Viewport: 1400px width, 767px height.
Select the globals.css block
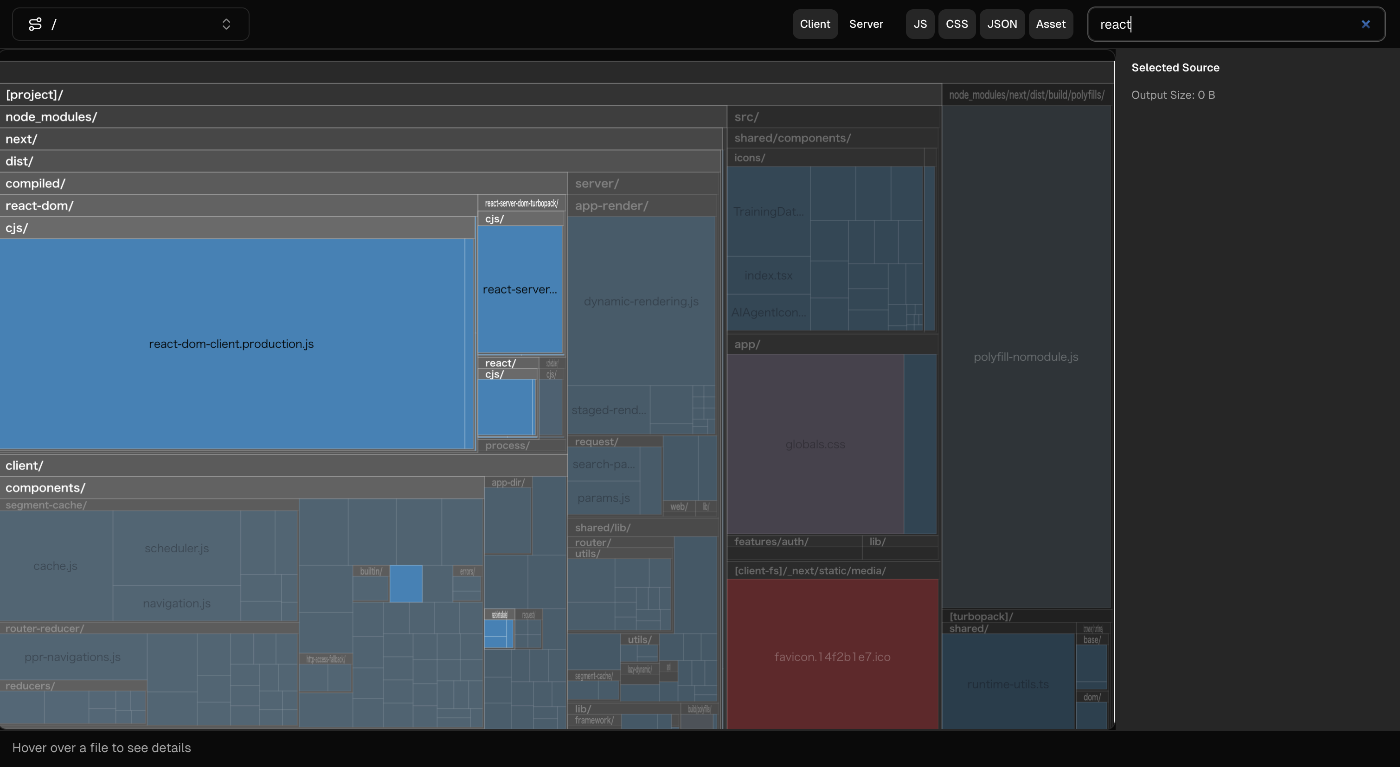816,444
